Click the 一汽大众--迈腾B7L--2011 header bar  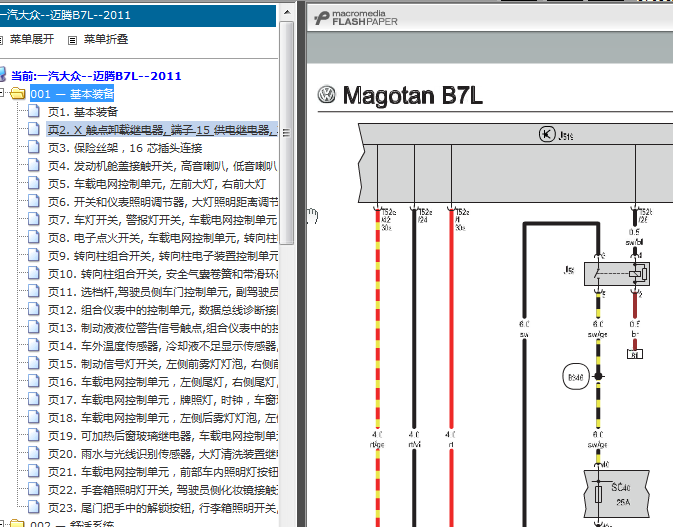tap(138, 15)
